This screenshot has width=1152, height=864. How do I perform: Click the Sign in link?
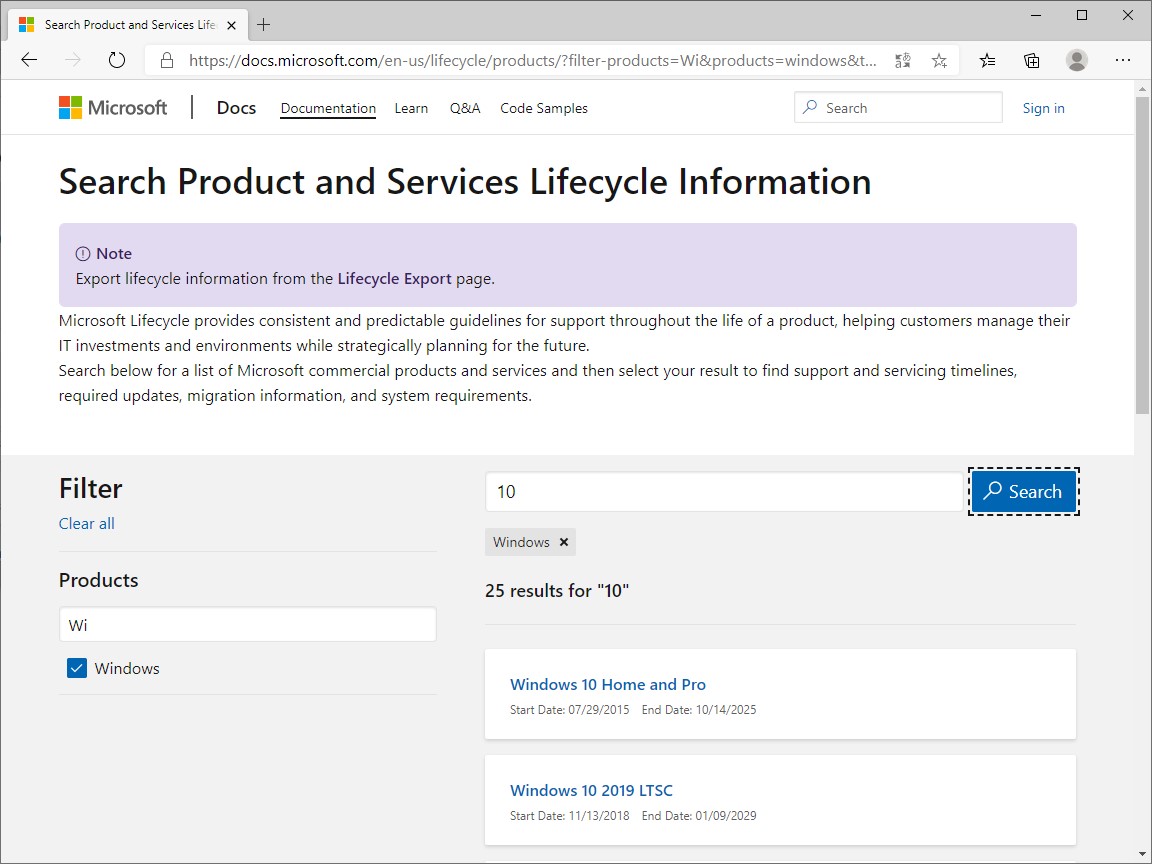(1043, 108)
